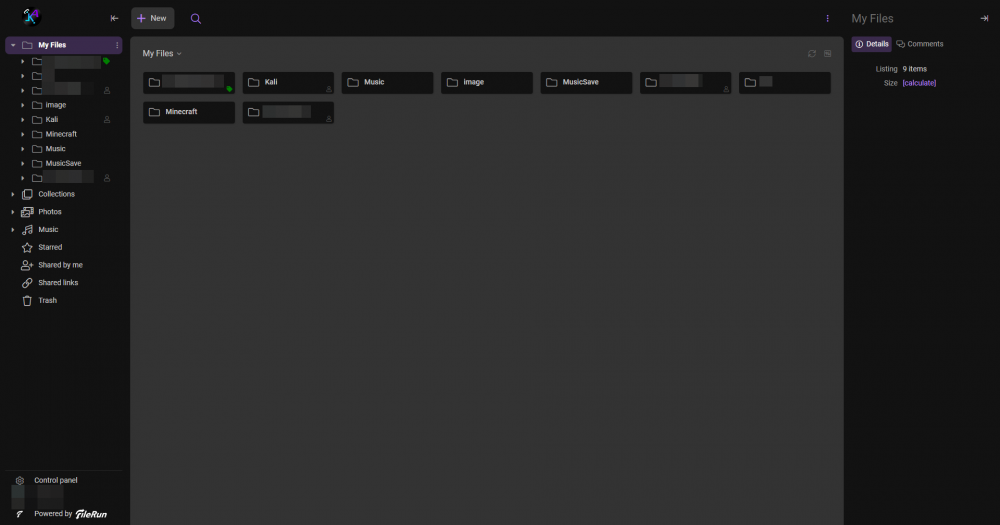The height and width of the screenshot is (525, 1000).
Task: Click the app logo in top-left
Action: point(31,17)
